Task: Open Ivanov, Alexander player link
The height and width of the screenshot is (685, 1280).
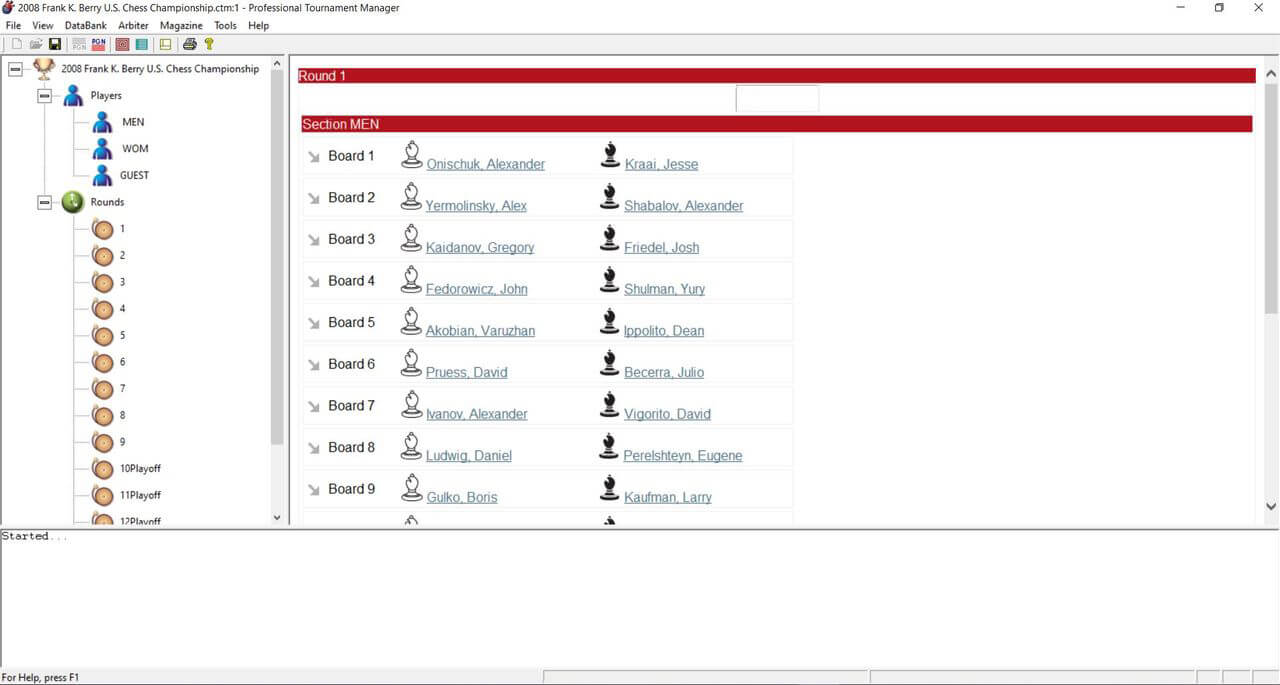Action: 476,414
